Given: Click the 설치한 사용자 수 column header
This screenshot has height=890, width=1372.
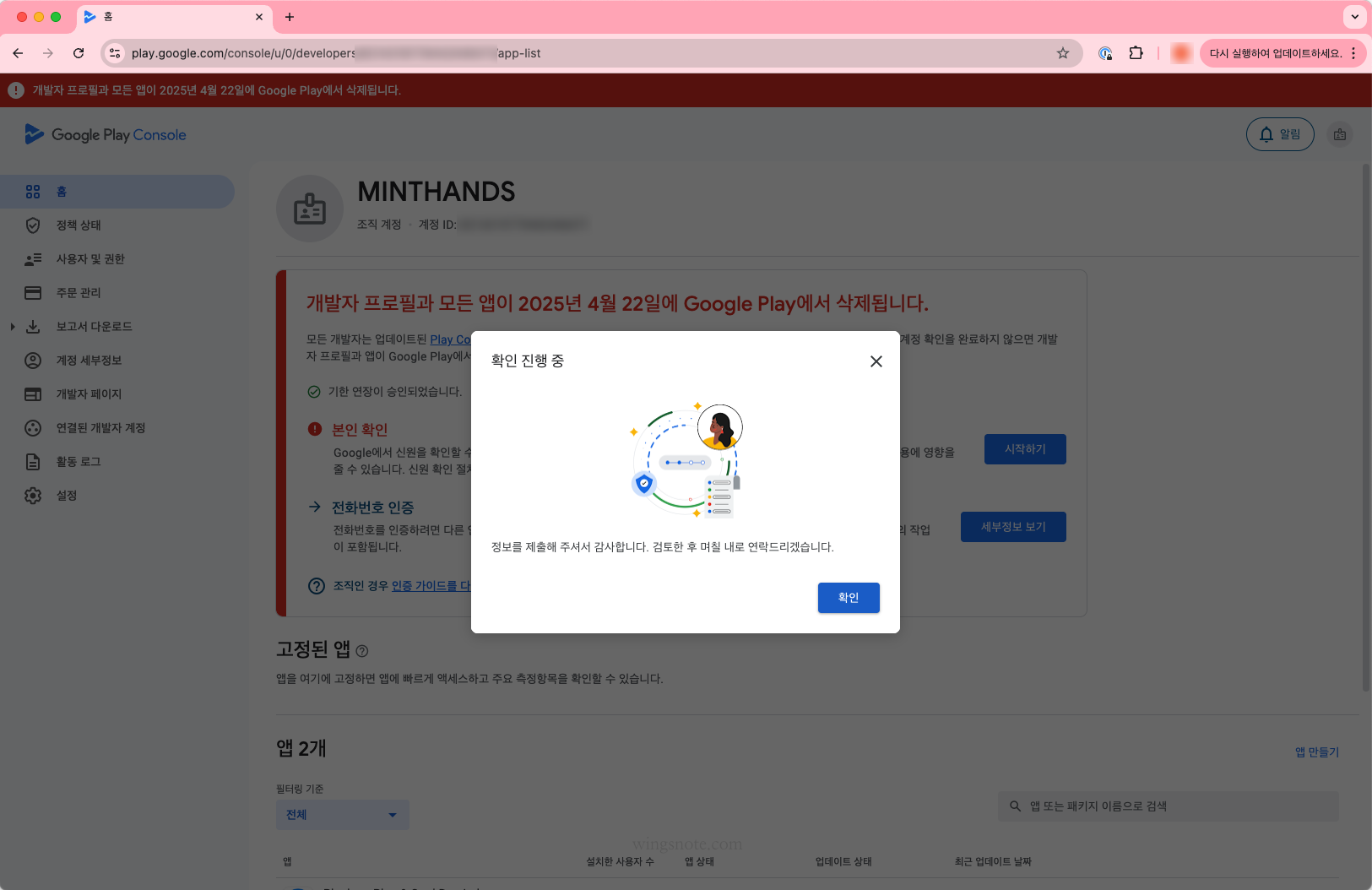Looking at the screenshot, I should coord(620,862).
